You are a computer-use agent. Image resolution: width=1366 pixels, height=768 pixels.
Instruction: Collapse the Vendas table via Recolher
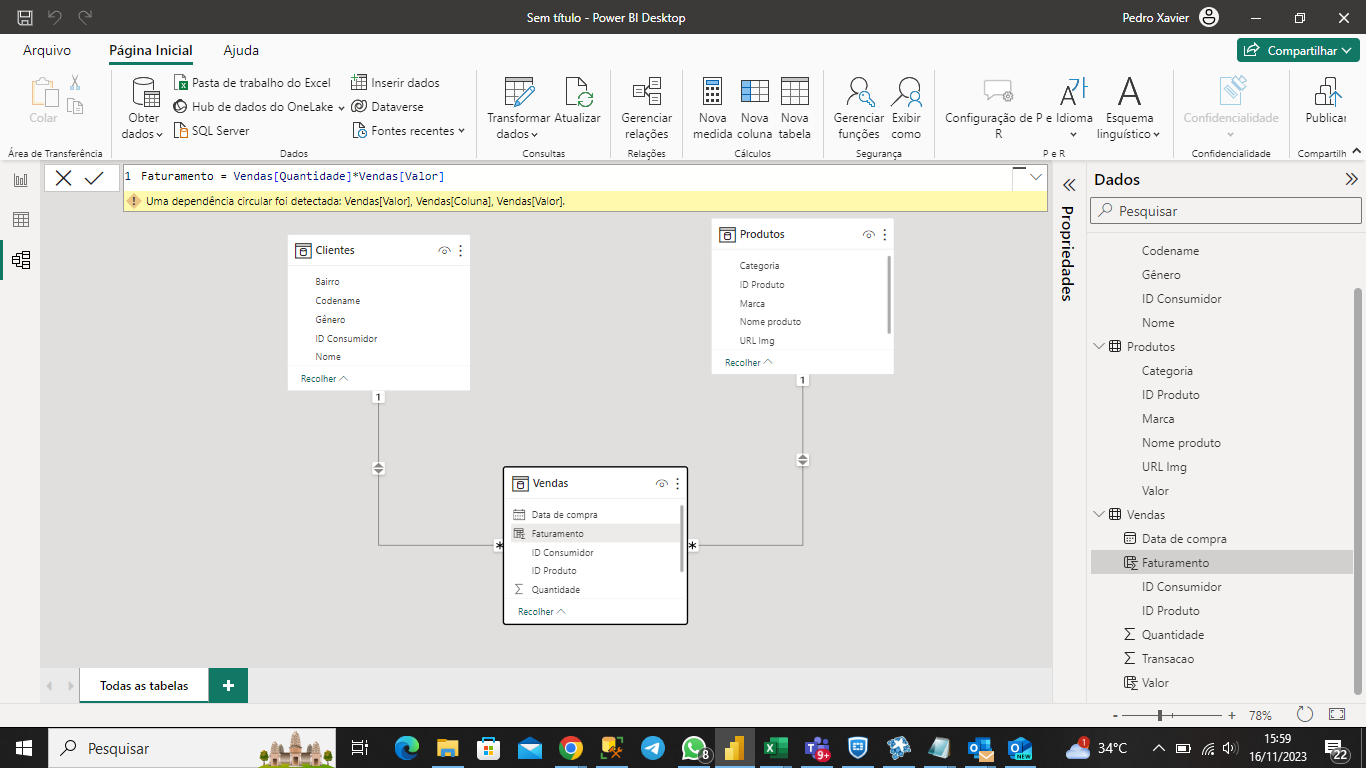click(x=542, y=612)
